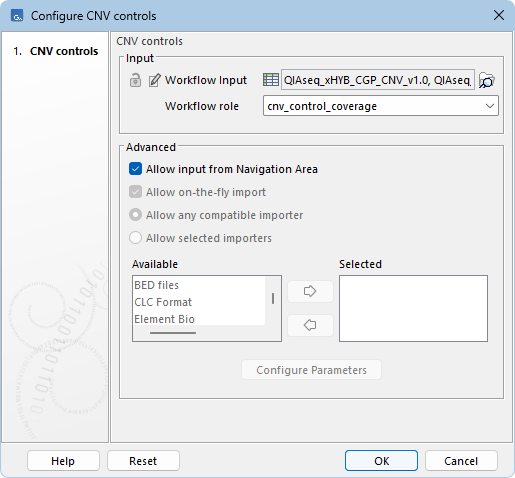Click the Cancel button
This screenshot has width=515, height=478.
click(x=461, y=461)
